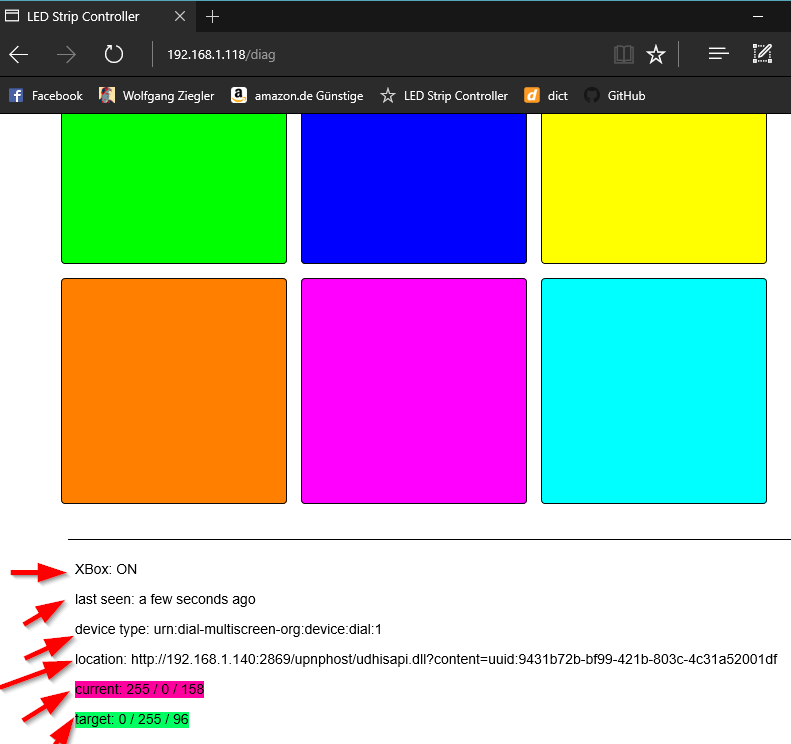Open the Hub lines icon
The height and width of the screenshot is (744, 791).
coord(718,55)
